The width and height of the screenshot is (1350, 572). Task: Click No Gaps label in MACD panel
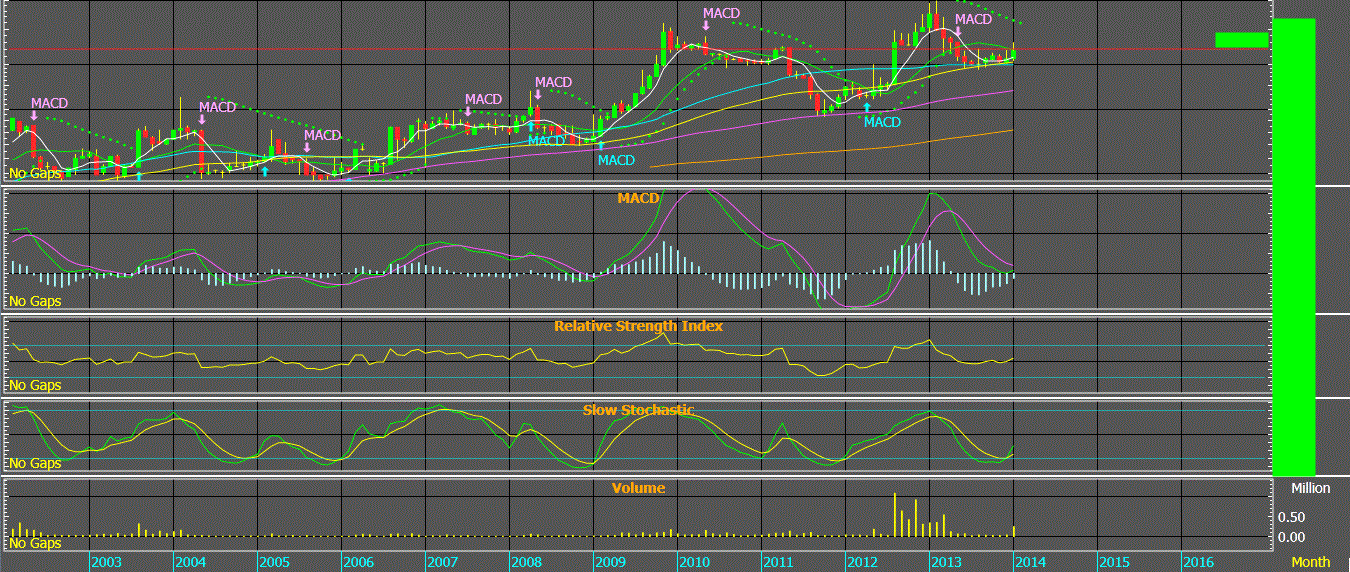[x=35, y=301]
